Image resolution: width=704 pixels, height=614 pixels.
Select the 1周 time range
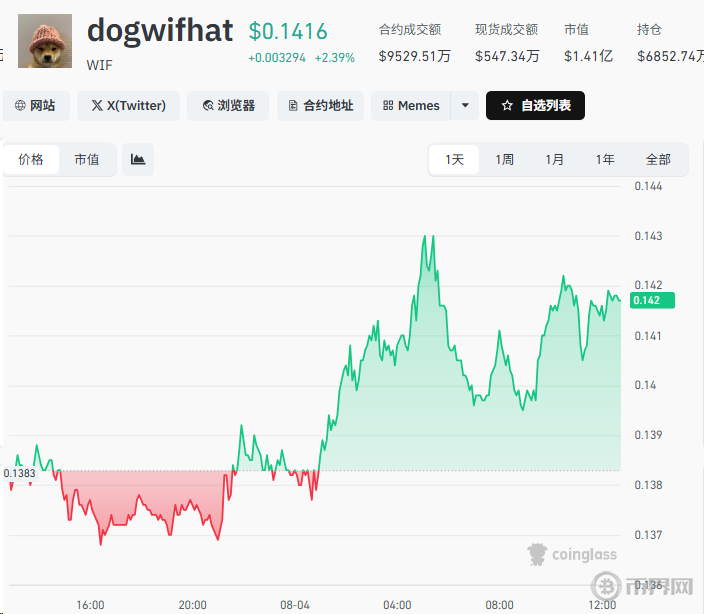pos(504,159)
